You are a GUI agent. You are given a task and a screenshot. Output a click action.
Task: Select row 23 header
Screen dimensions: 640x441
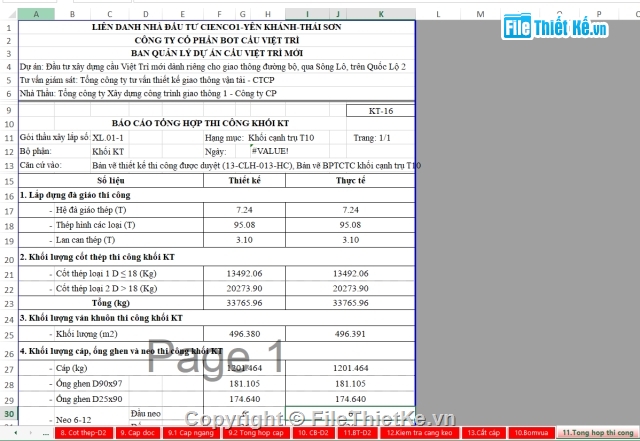click(9, 303)
